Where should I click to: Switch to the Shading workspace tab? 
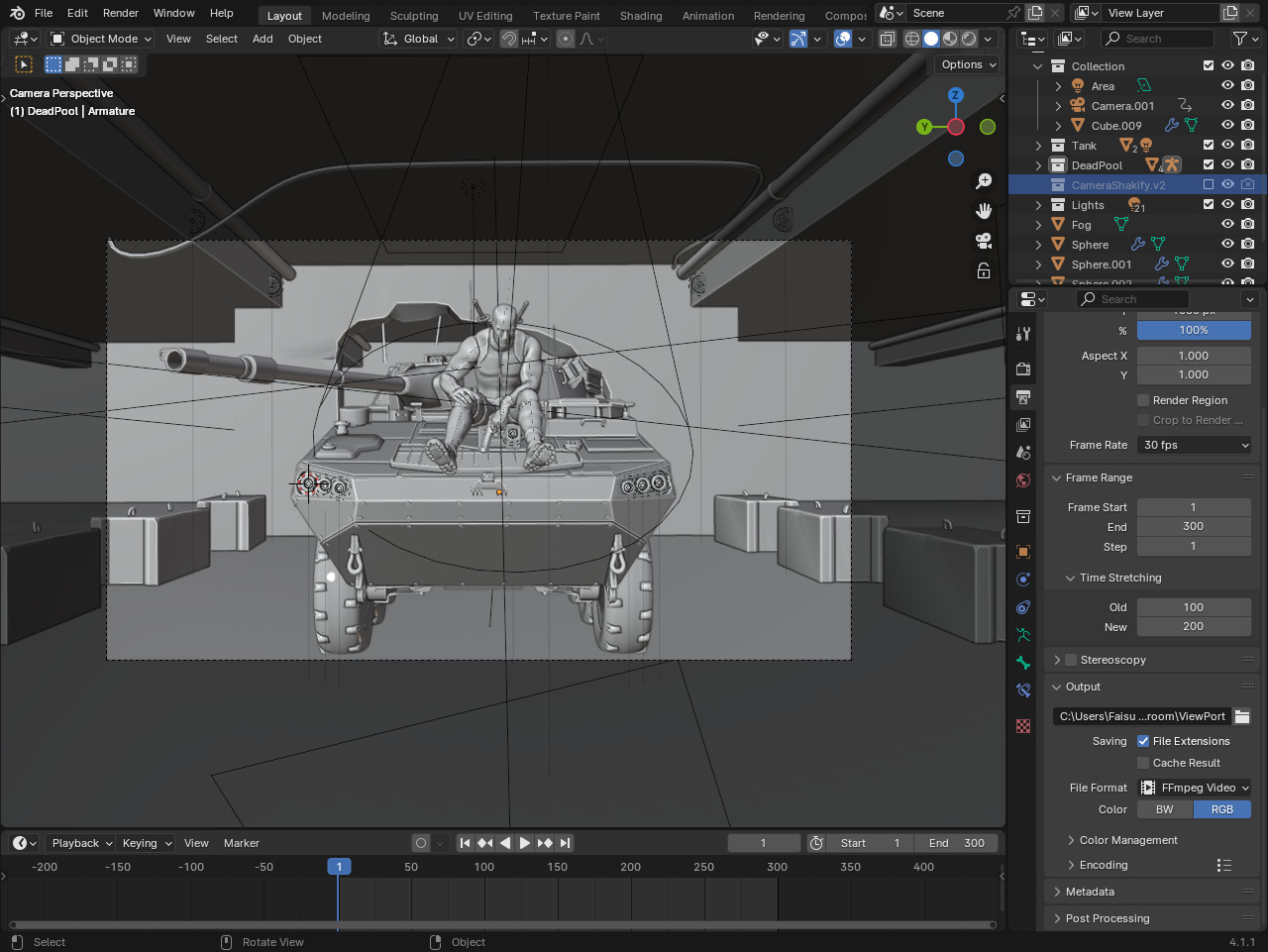point(641,16)
